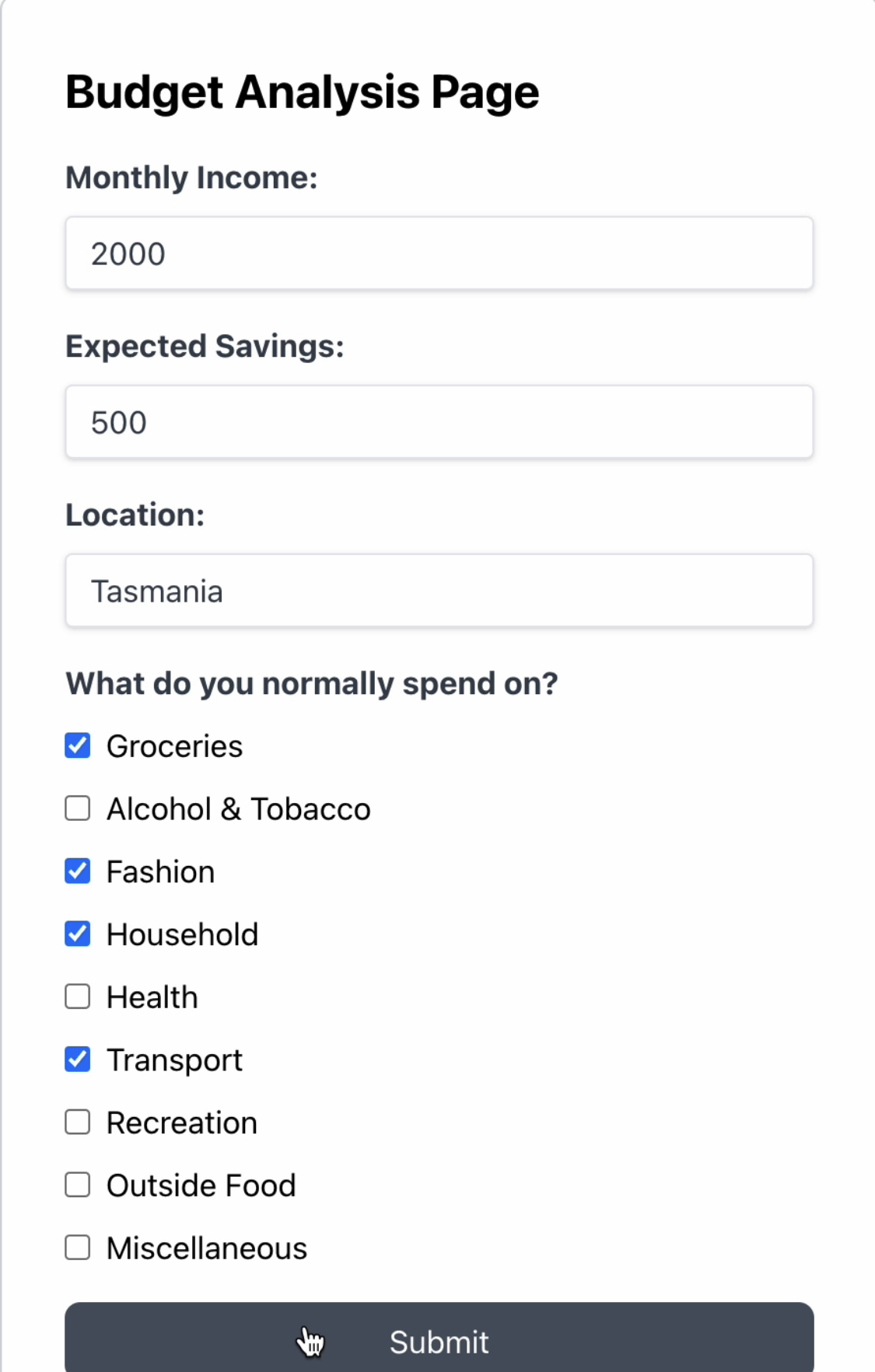Untick the Fashion checkbox
This screenshot has height=1372, width=875.
click(x=78, y=871)
